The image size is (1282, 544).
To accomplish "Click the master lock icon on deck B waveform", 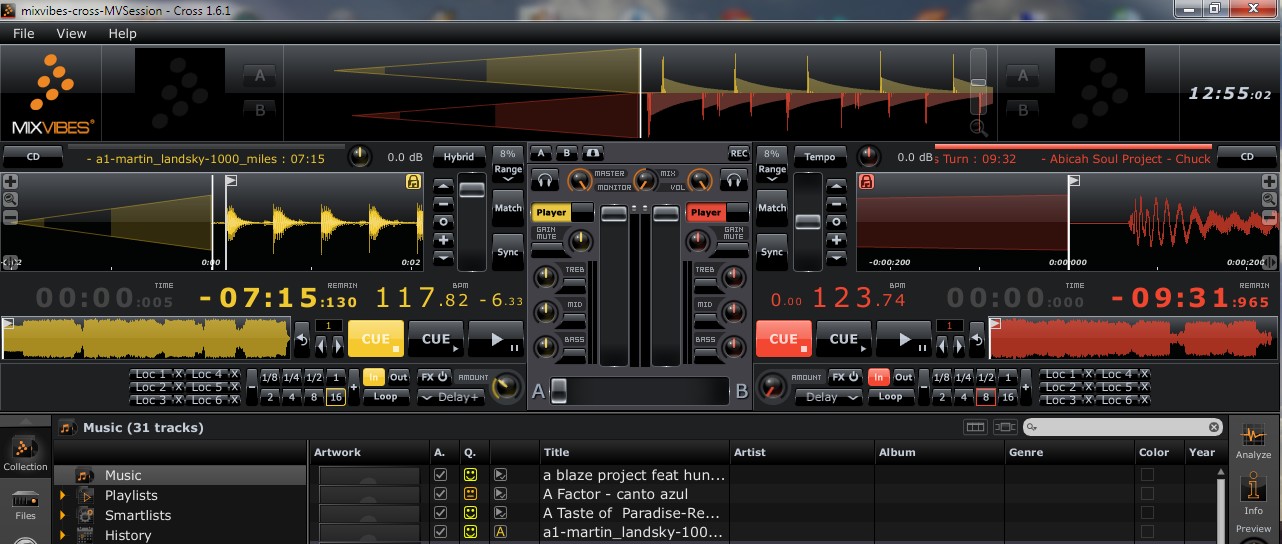I will coord(867,182).
